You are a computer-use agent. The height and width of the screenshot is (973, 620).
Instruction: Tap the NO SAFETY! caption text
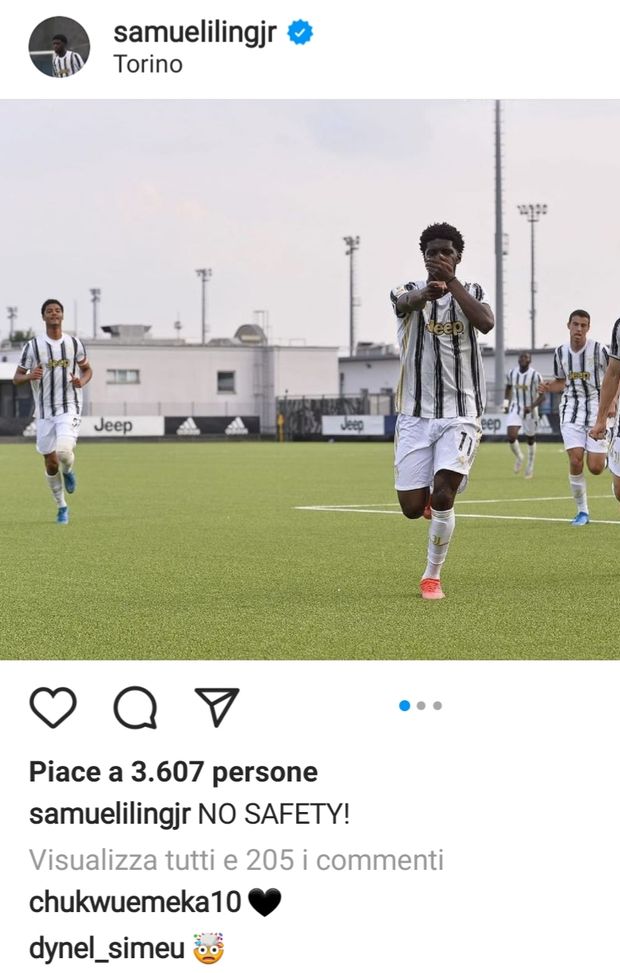click(x=274, y=814)
